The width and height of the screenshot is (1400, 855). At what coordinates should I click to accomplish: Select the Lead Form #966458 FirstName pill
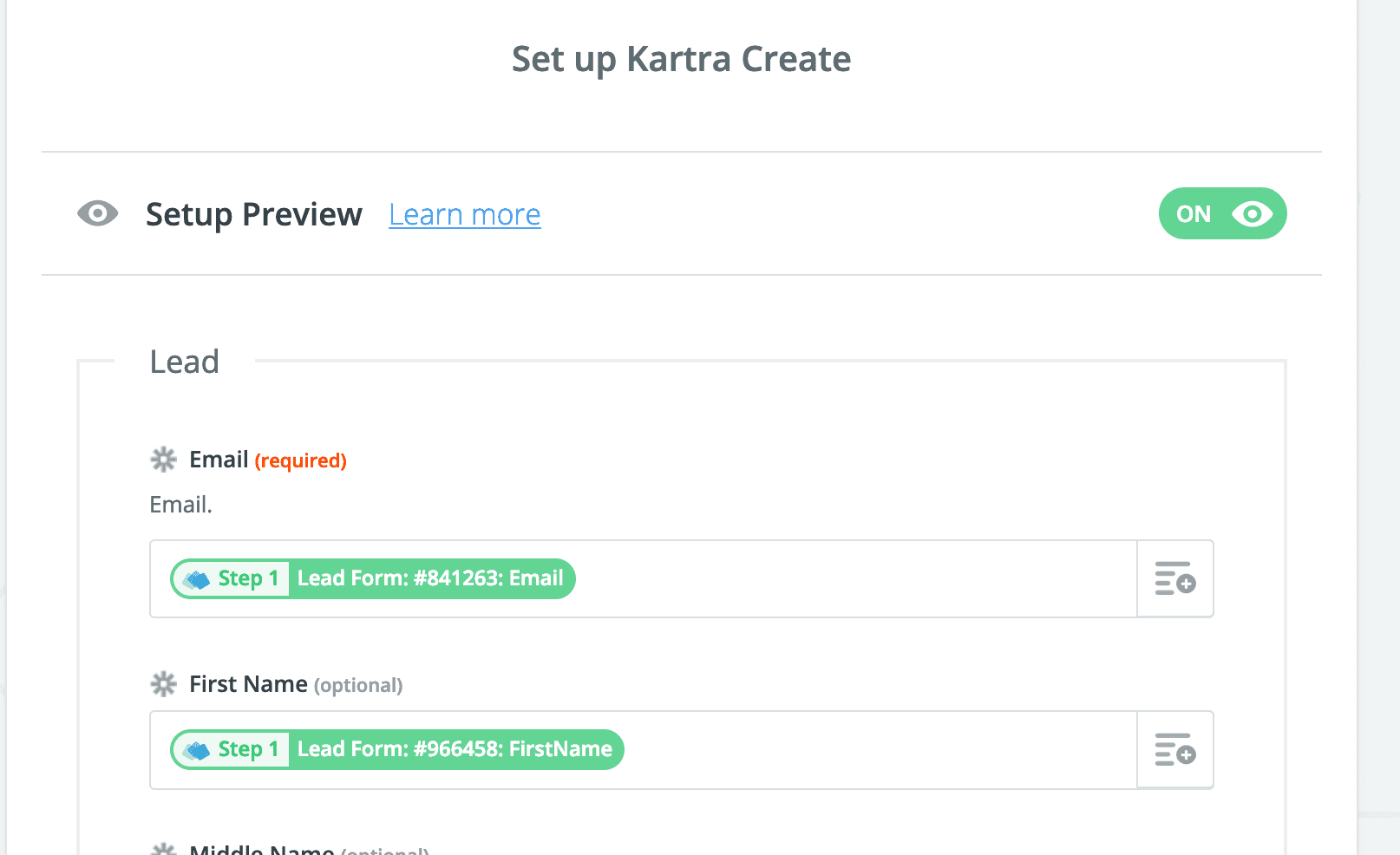(x=397, y=749)
